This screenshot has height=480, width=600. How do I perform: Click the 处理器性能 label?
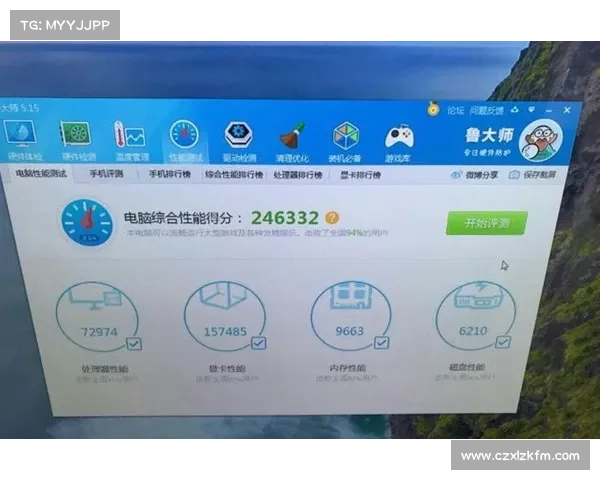coord(104,369)
